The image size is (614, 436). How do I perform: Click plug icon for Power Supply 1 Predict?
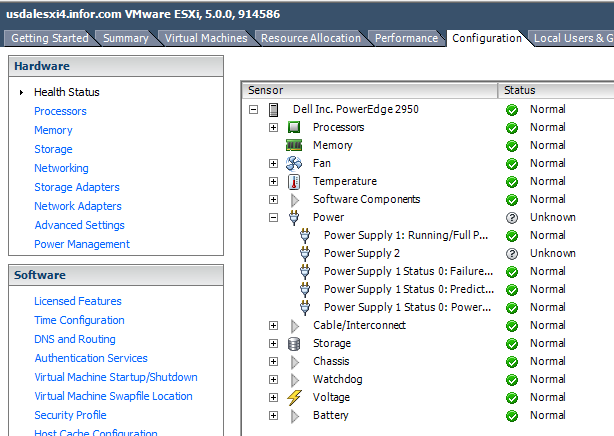305,289
